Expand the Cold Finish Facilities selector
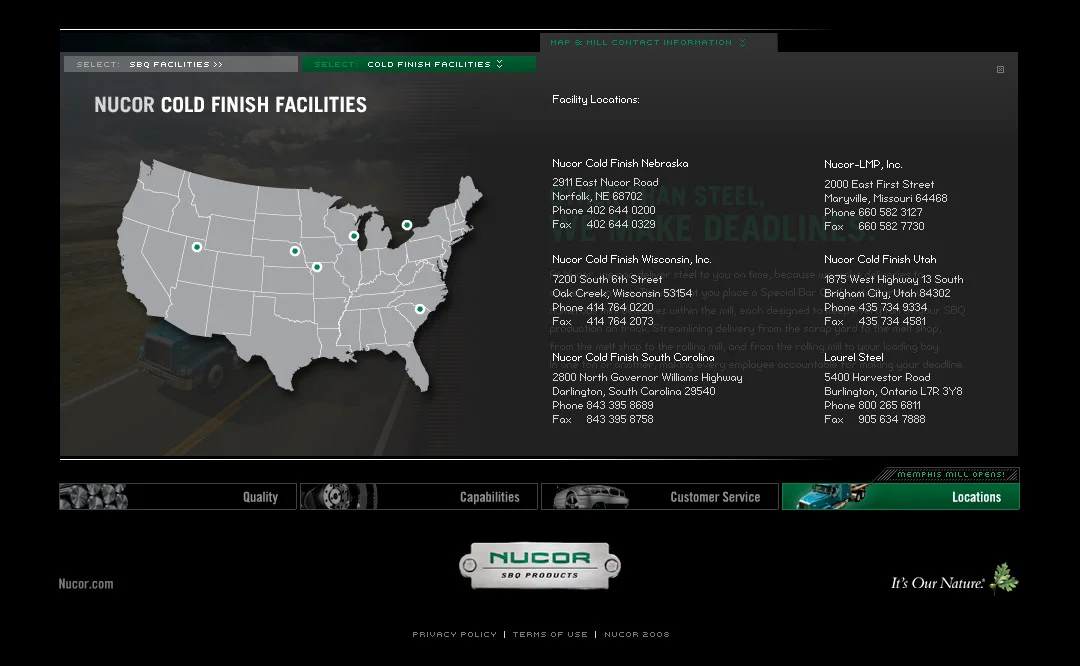The width and height of the screenshot is (1080, 666). pyautogui.click(x=419, y=64)
